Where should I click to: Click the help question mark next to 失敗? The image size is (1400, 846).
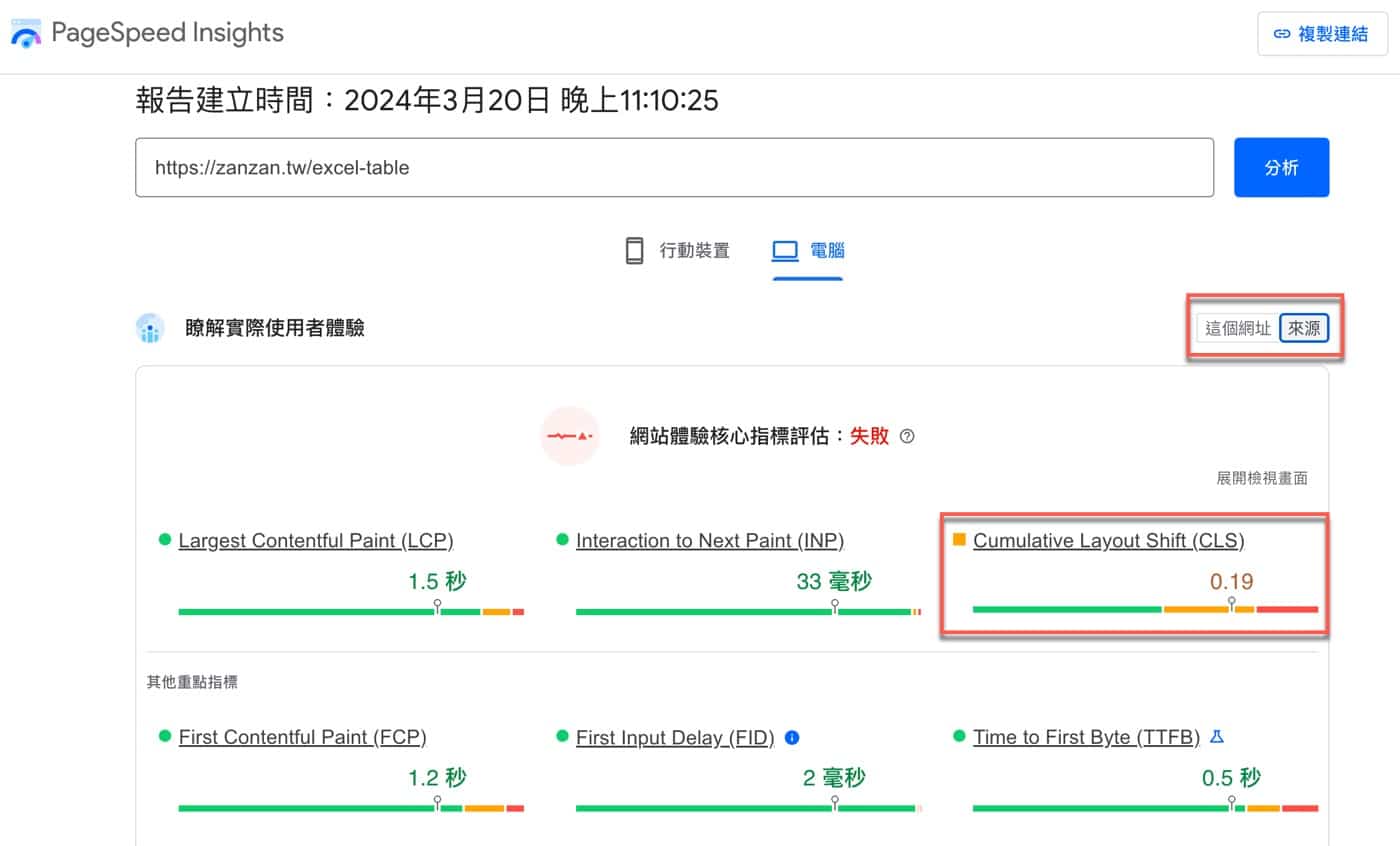907,436
